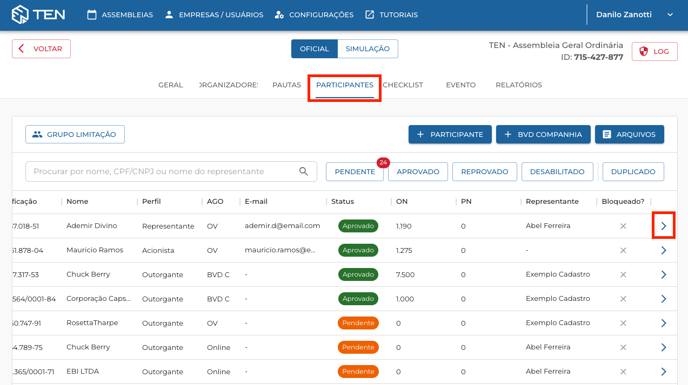Open details arrow for Mauricio Ramos
The image size is (688, 385).
click(x=663, y=250)
